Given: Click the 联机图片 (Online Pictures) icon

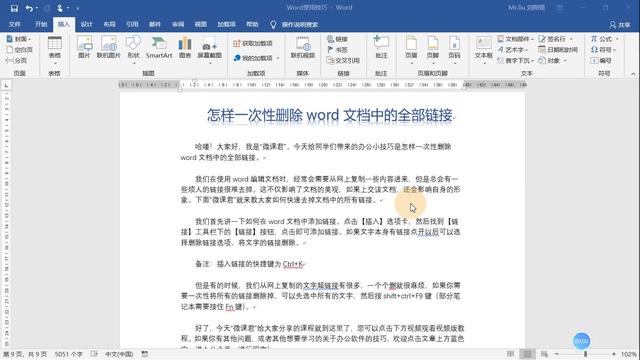Looking at the screenshot, I should point(108,47).
